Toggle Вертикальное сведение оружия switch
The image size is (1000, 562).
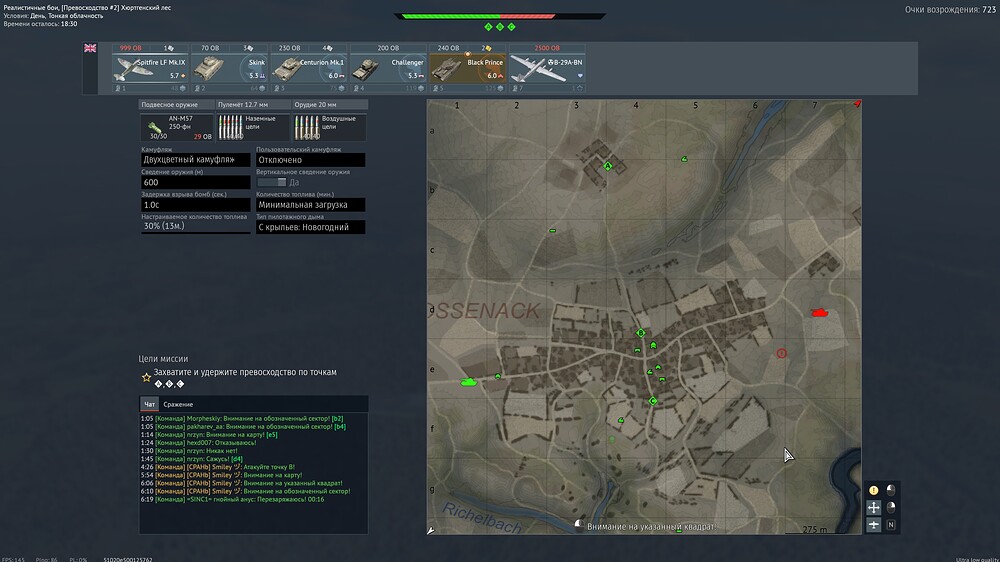[272, 182]
